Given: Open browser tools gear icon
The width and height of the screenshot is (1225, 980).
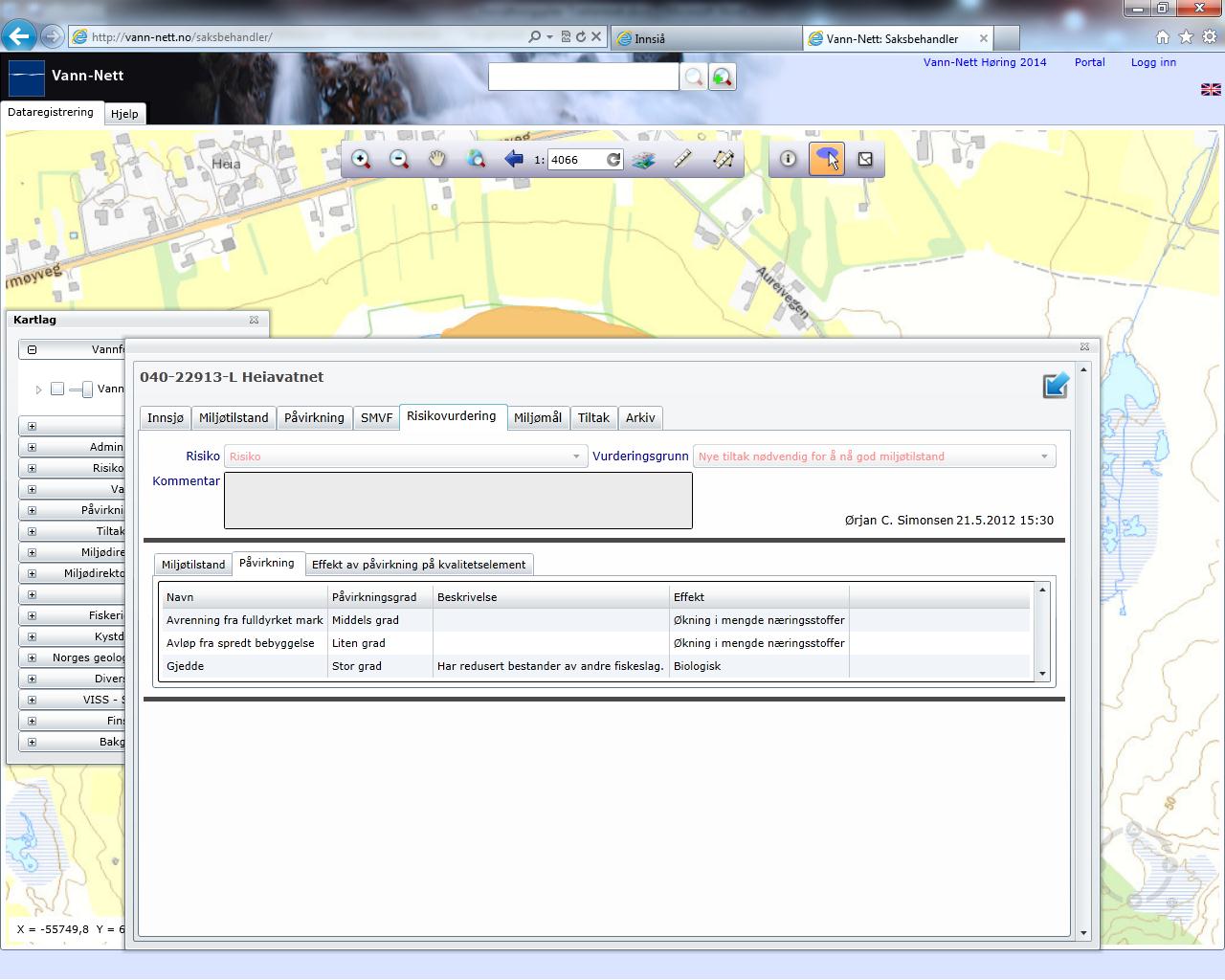Looking at the screenshot, I should coord(1209,37).
